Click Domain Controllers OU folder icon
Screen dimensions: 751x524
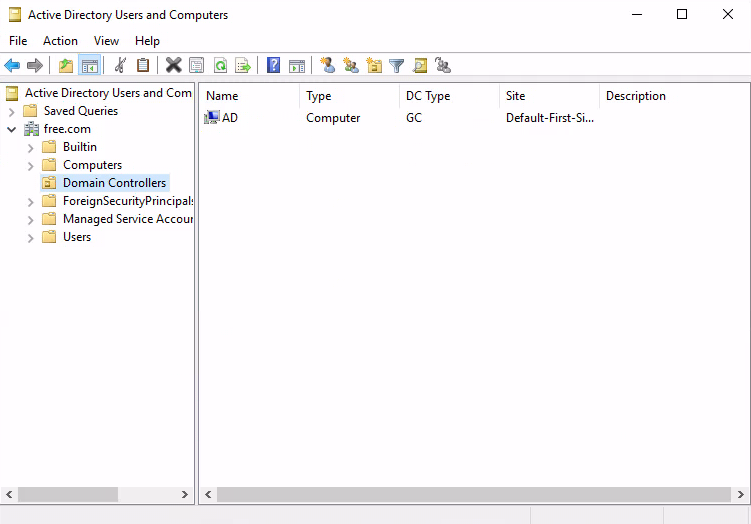coord(49,182)
